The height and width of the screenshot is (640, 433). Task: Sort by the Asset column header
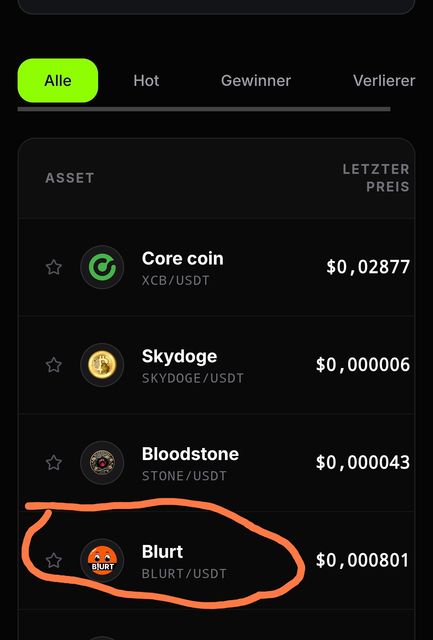tap(70, 178)
